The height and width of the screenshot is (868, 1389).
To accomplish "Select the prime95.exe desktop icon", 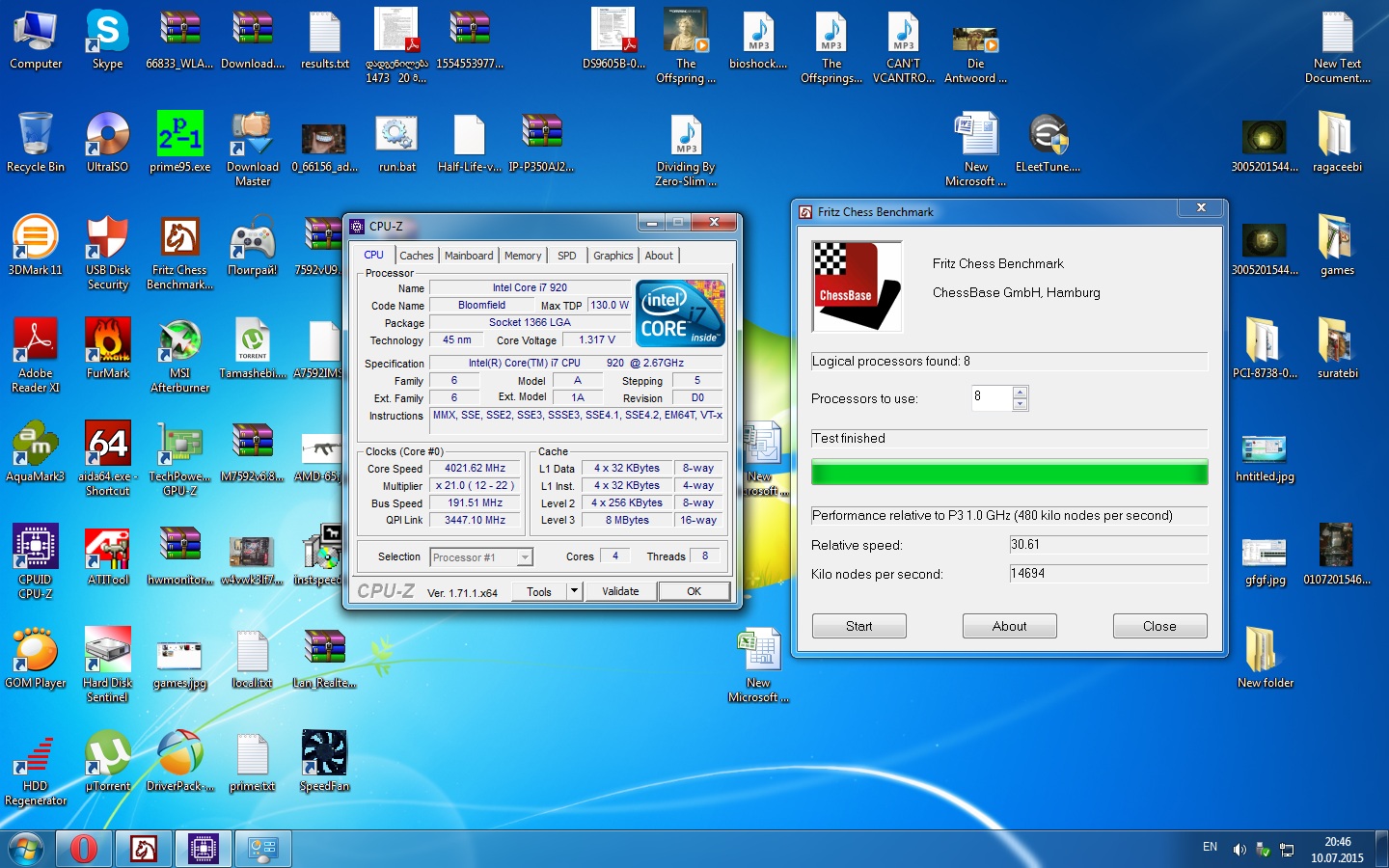I will coord(180,143).
